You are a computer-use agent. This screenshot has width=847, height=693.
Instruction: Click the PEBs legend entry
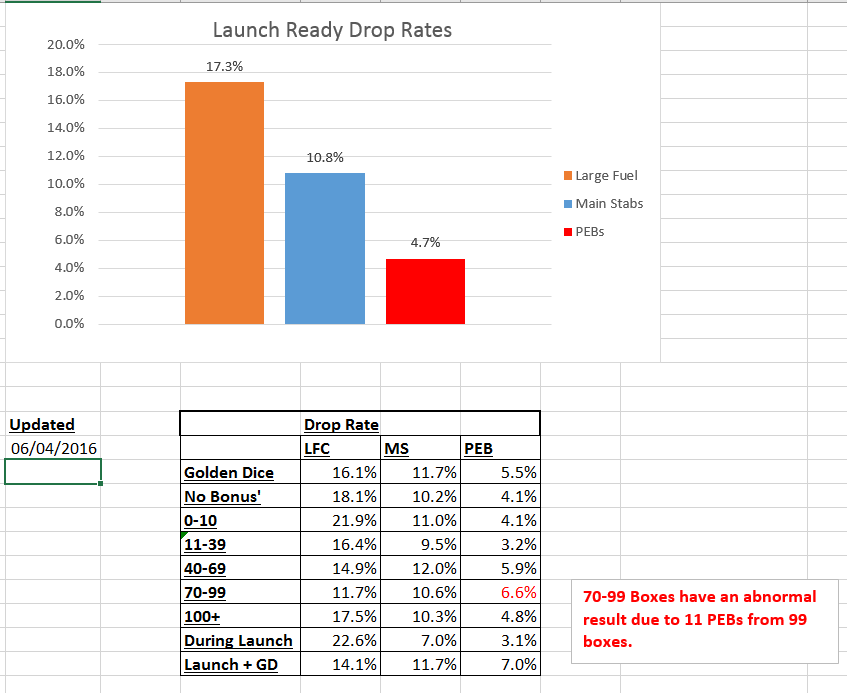pos(589,232)
